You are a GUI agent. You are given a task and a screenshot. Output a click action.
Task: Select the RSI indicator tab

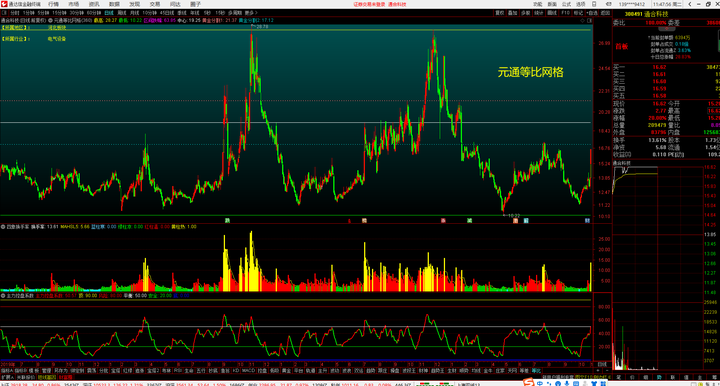(178, 370)
